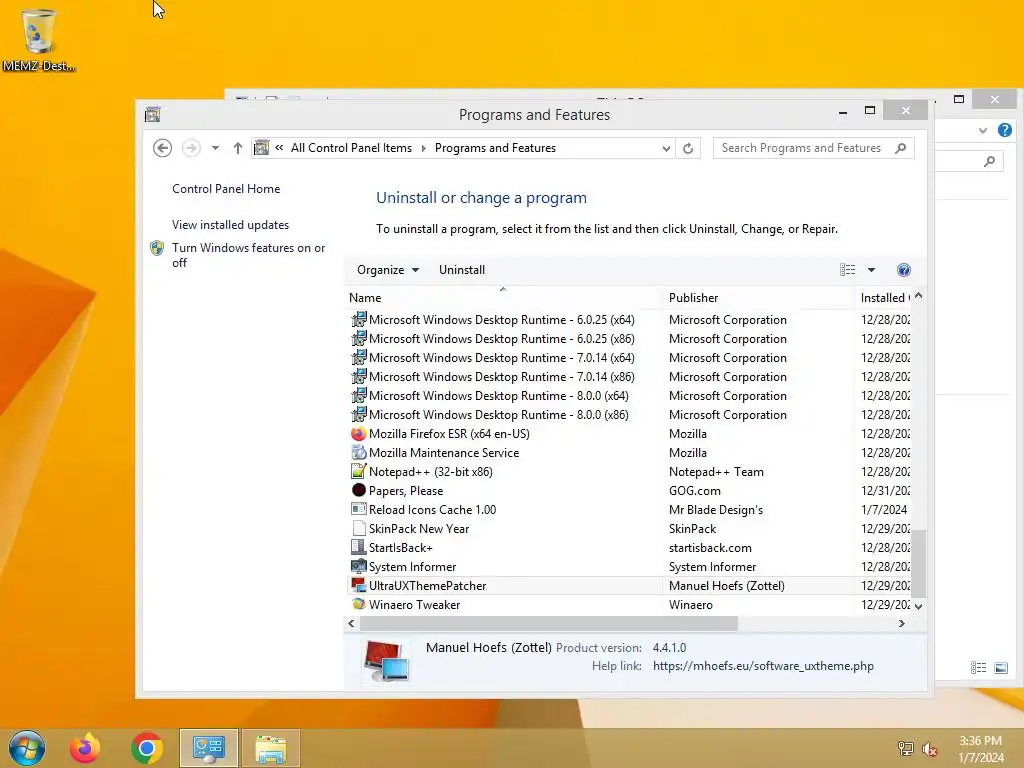This screenshot has width=1024, height=768.
Task: Select Microsoft Windows Desktop Runtime - 8.0.0 (x86)
Action: [498, 415]
